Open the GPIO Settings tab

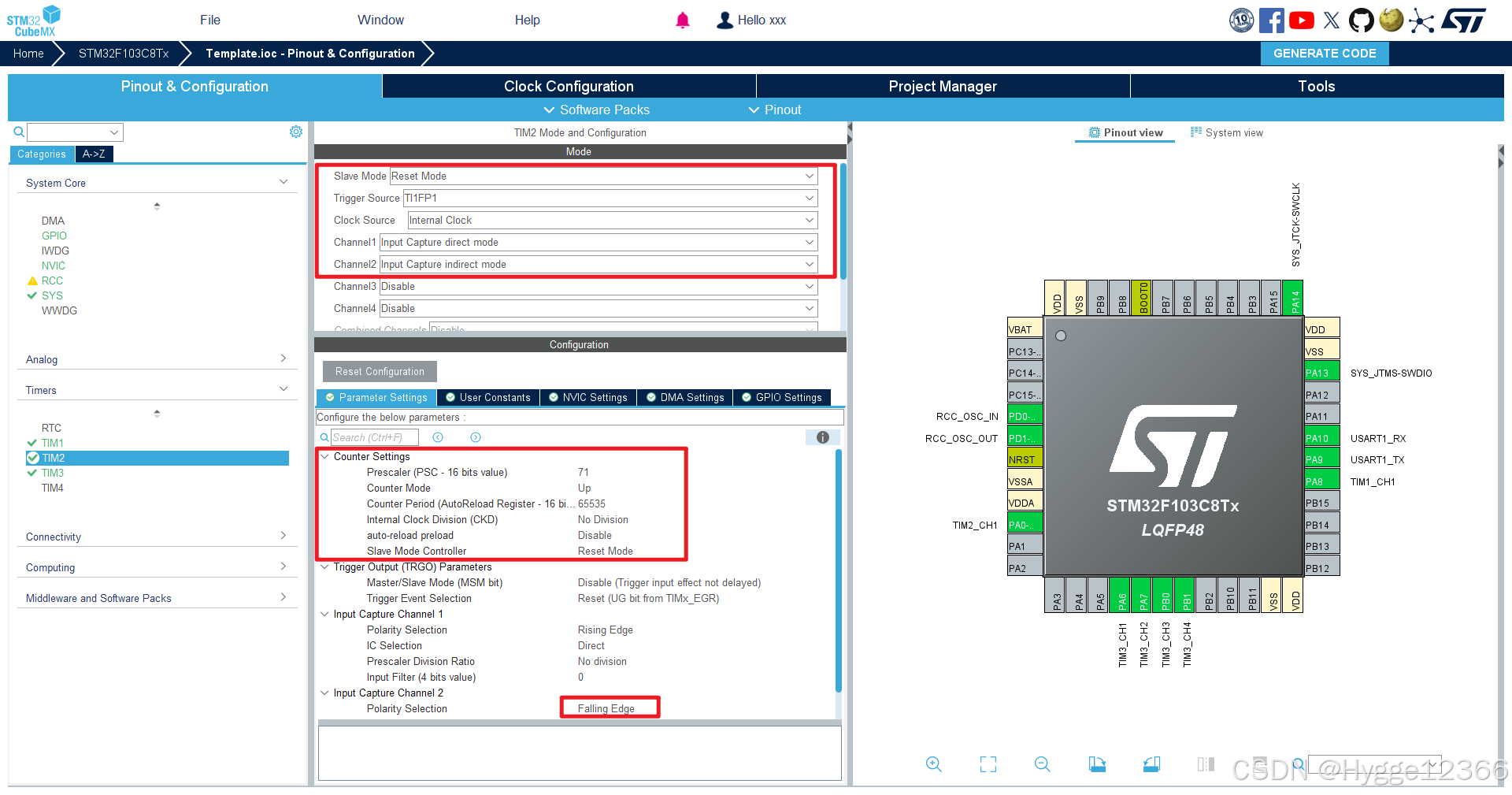782,398
